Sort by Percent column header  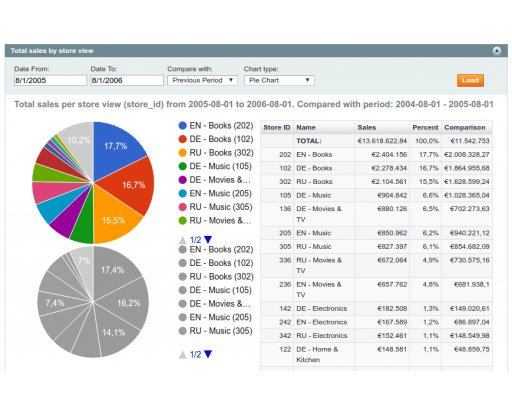425,127
